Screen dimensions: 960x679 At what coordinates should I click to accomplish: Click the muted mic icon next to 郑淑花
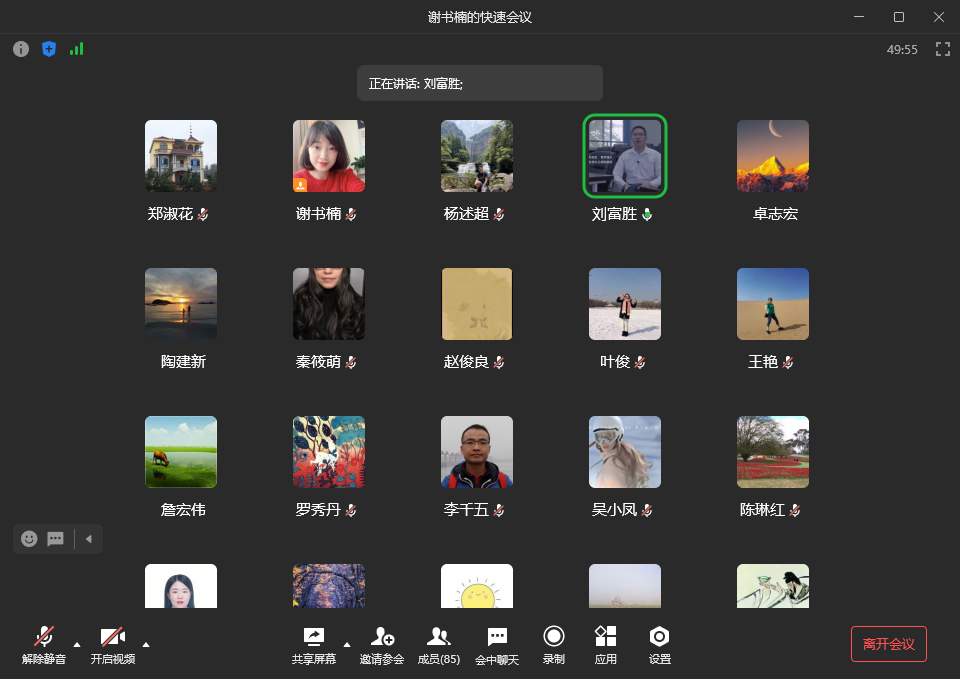pyautogui.click(x=203, y=214)
